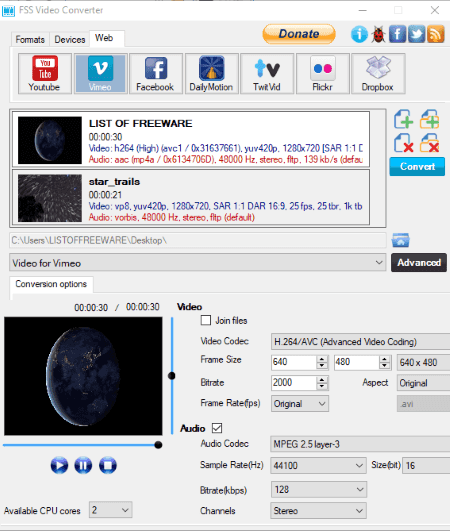Image resolution: width=450 pixels, height=531 pixels.
Task: Click the Convert button
Action: [417, 167]
